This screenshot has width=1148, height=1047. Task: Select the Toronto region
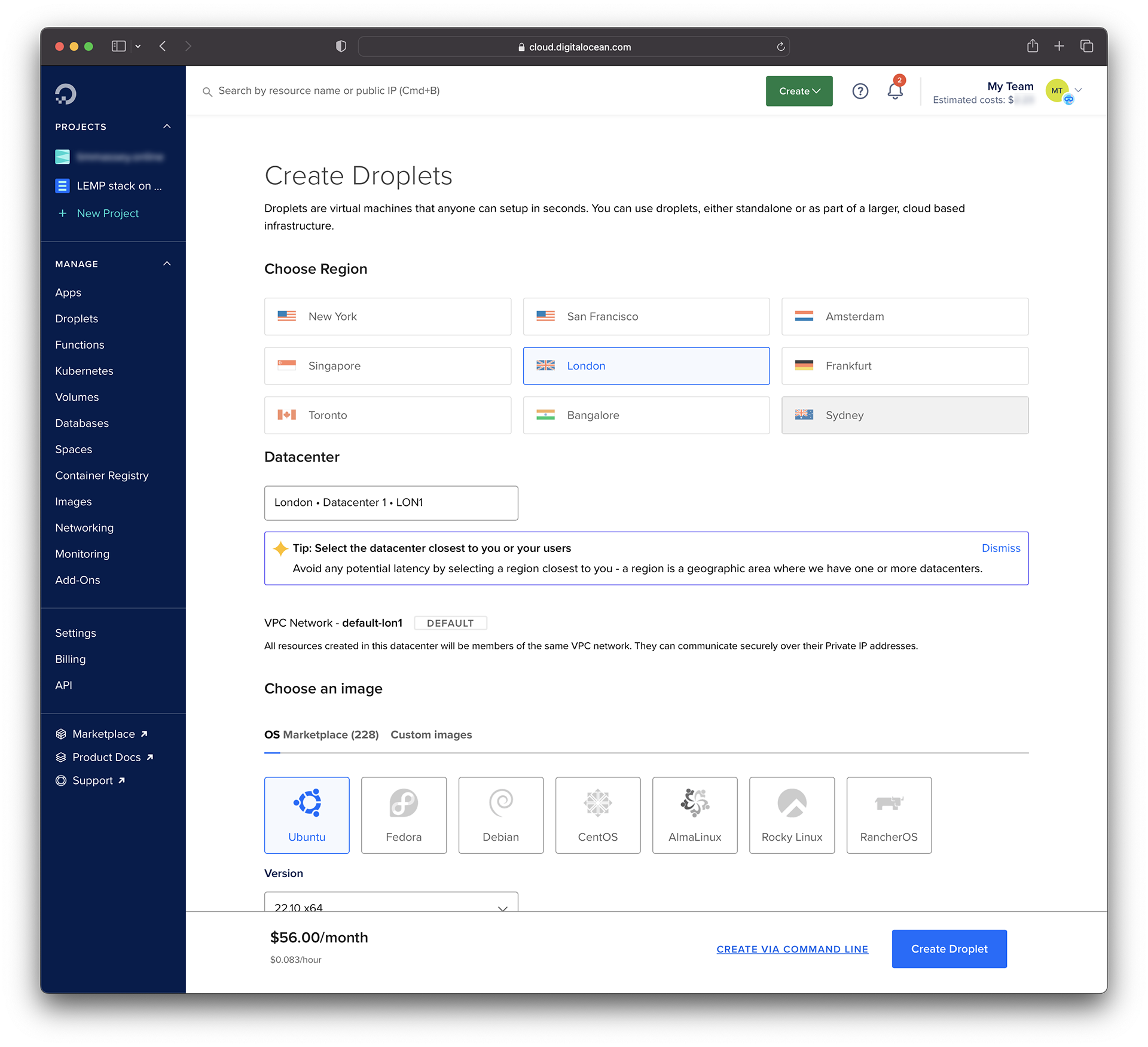click(x=387, y=415)
